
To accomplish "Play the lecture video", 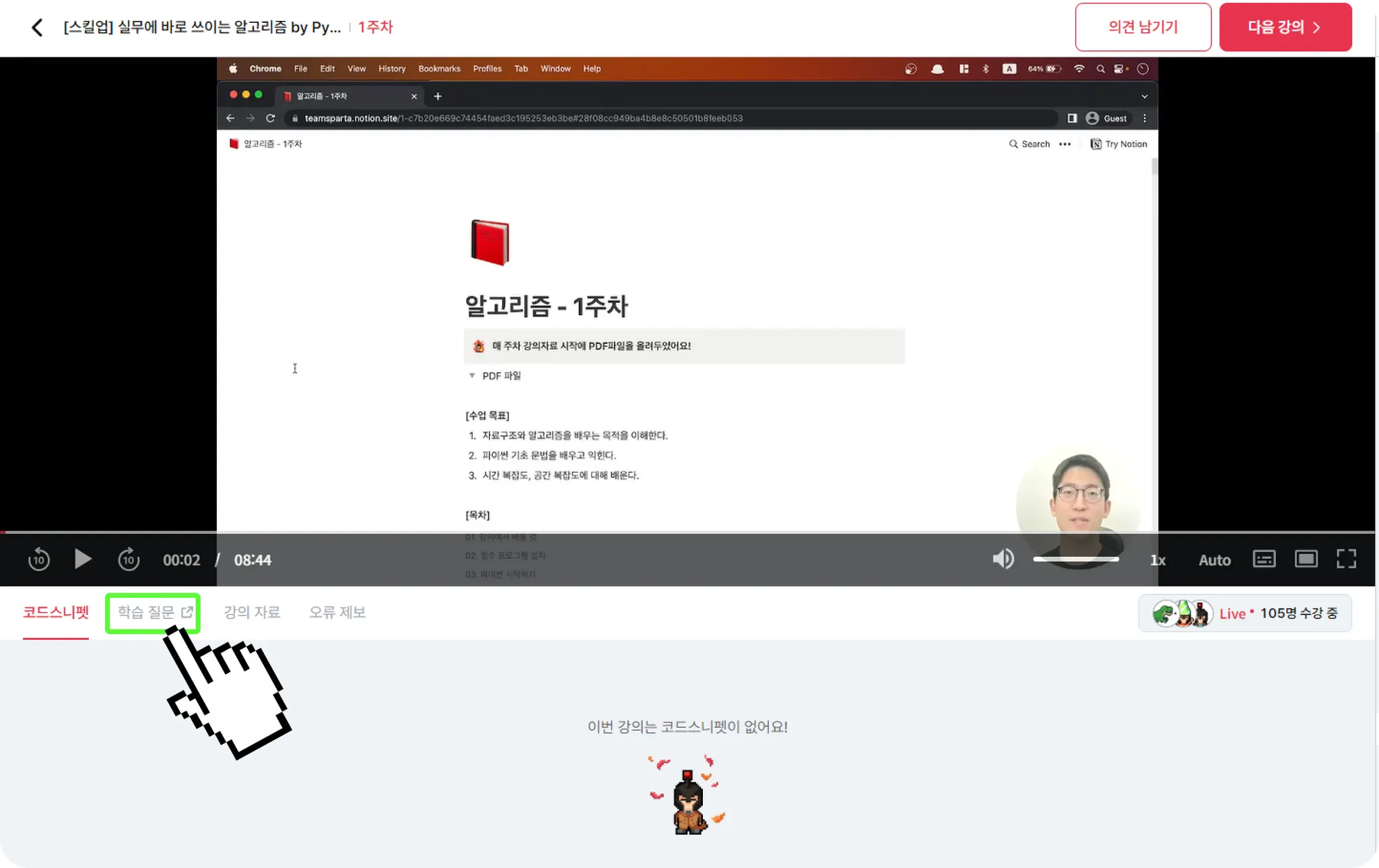I will tap(82, 559).
